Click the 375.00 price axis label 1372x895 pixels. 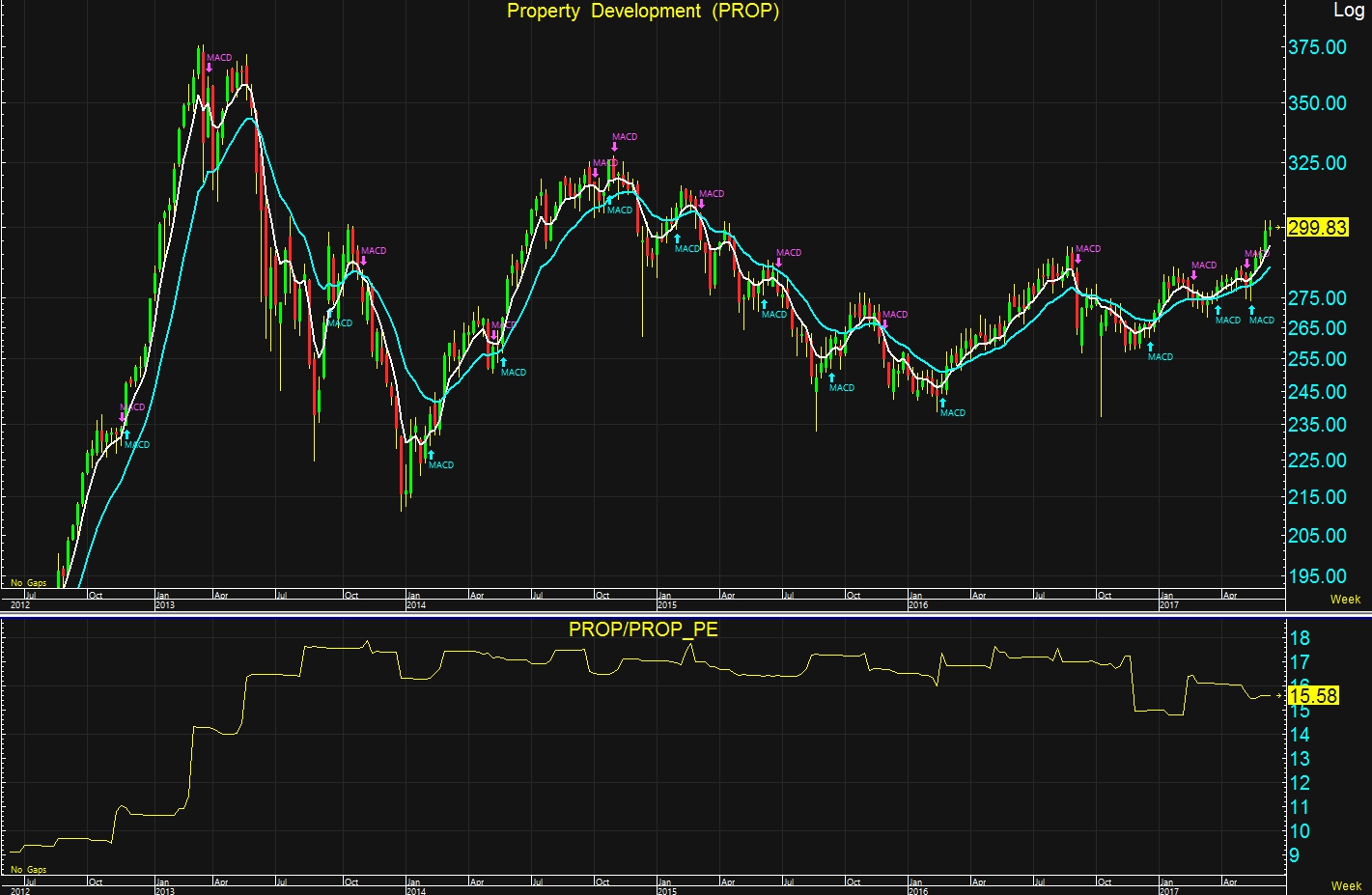(1317, 47)
